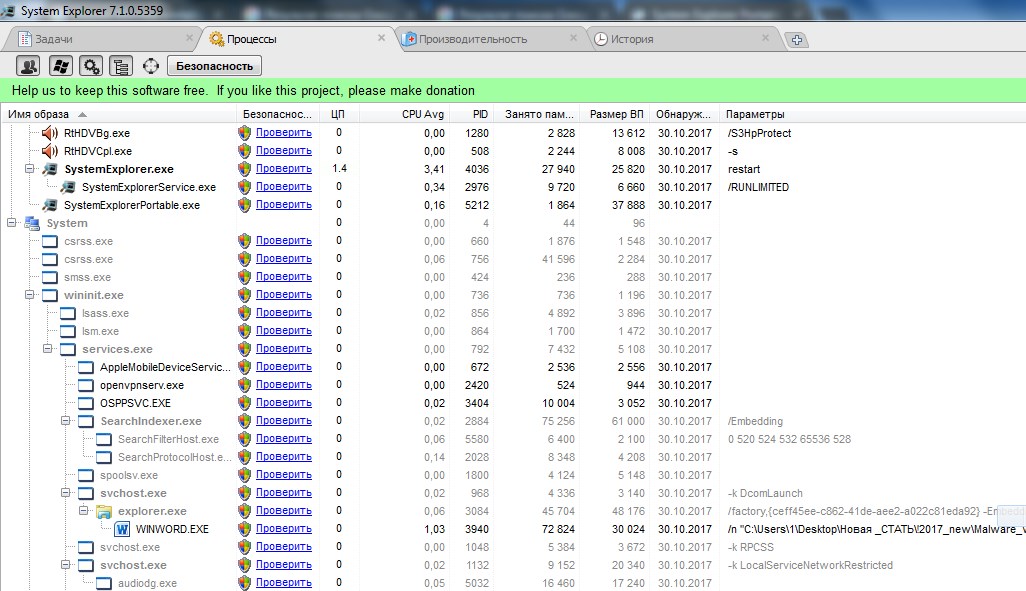Sort by Размер ВП column header
Image resolution: width=1026 pixels, height=591 pixels.
point(616,114)
